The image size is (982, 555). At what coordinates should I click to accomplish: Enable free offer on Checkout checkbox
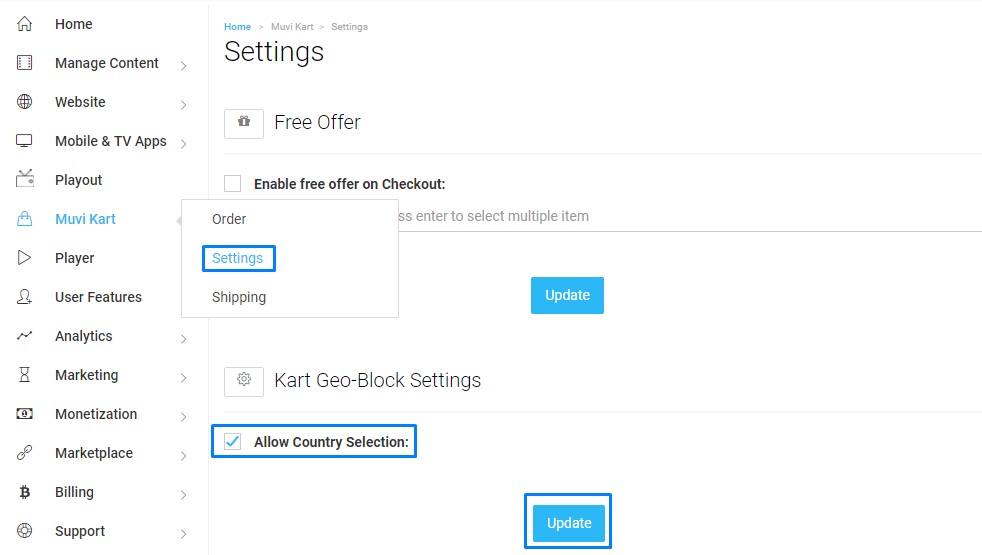(x=232, y=184)
